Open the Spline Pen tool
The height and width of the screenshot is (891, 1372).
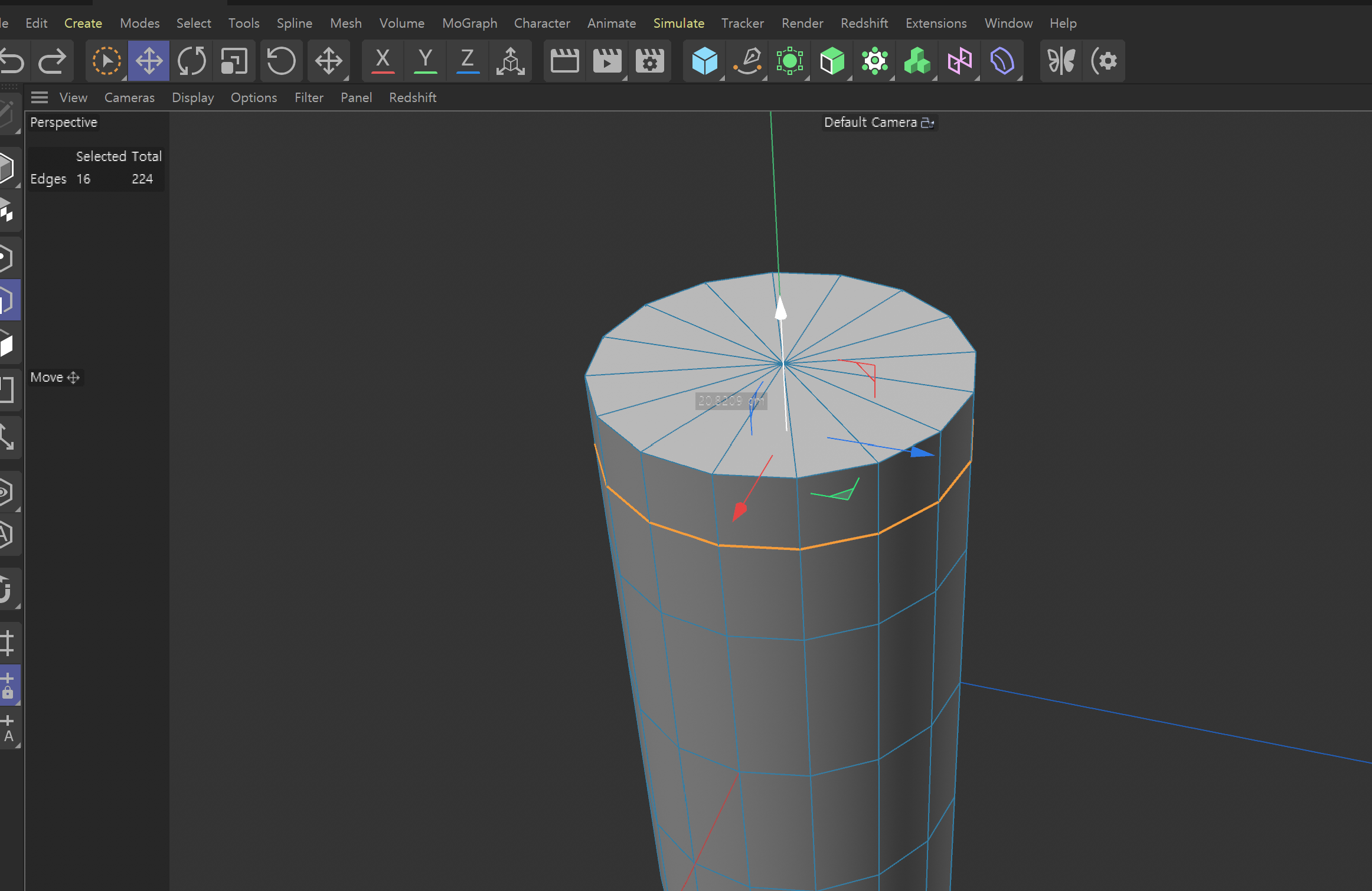click(747, 61)
